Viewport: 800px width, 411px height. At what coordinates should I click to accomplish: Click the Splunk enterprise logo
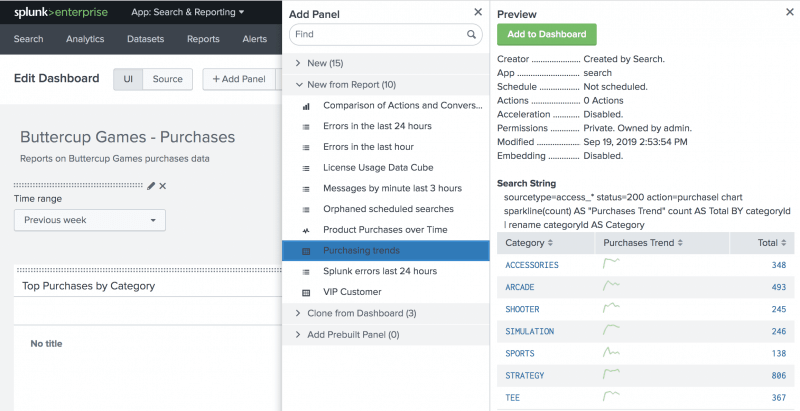point(61,12)
